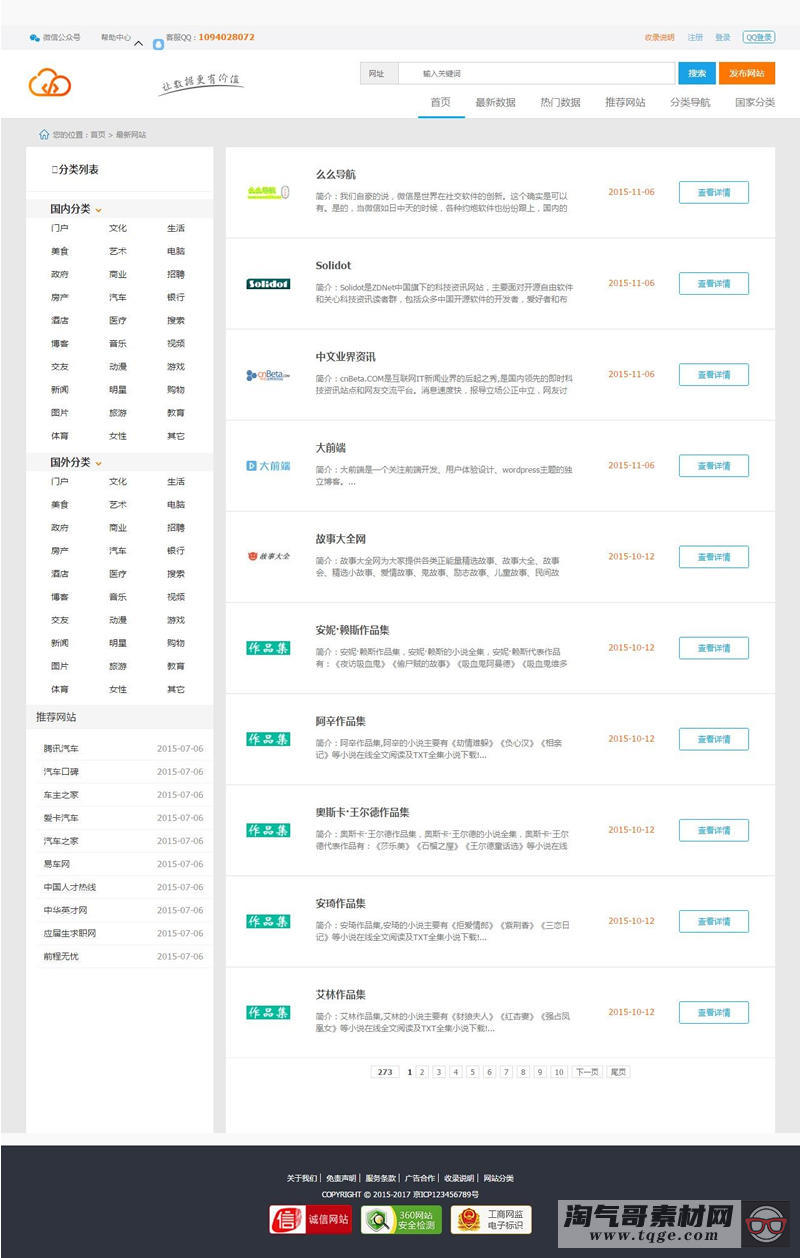
Task: Collapse the 国内分类 category arrow
Action: tap(98, 210)
